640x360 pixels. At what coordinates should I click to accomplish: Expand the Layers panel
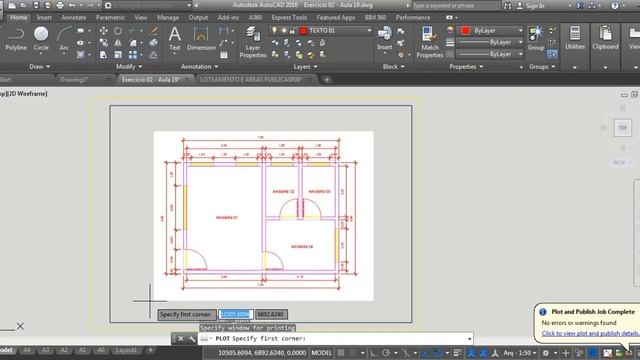click(x=305, y=67)
